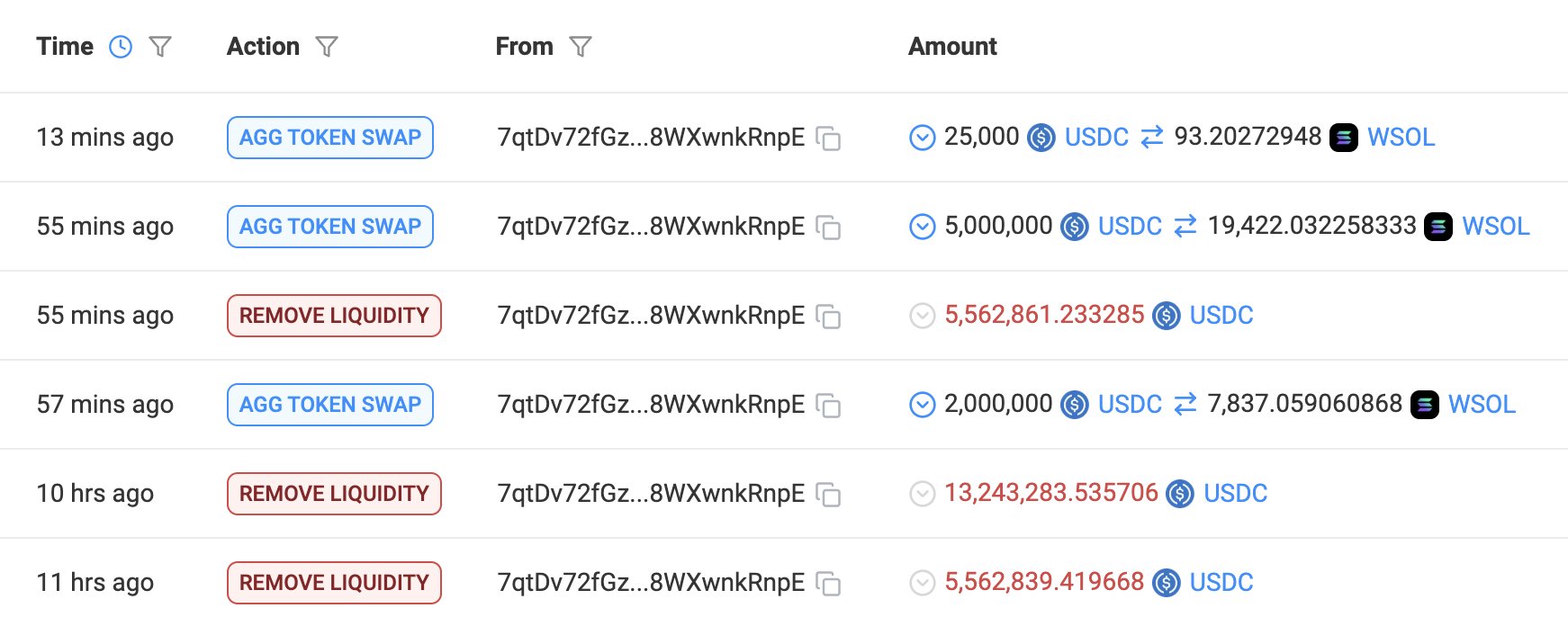Copy address in the 10 hrs ago row
Screen dimensions: 1568x626
point(828,495)
